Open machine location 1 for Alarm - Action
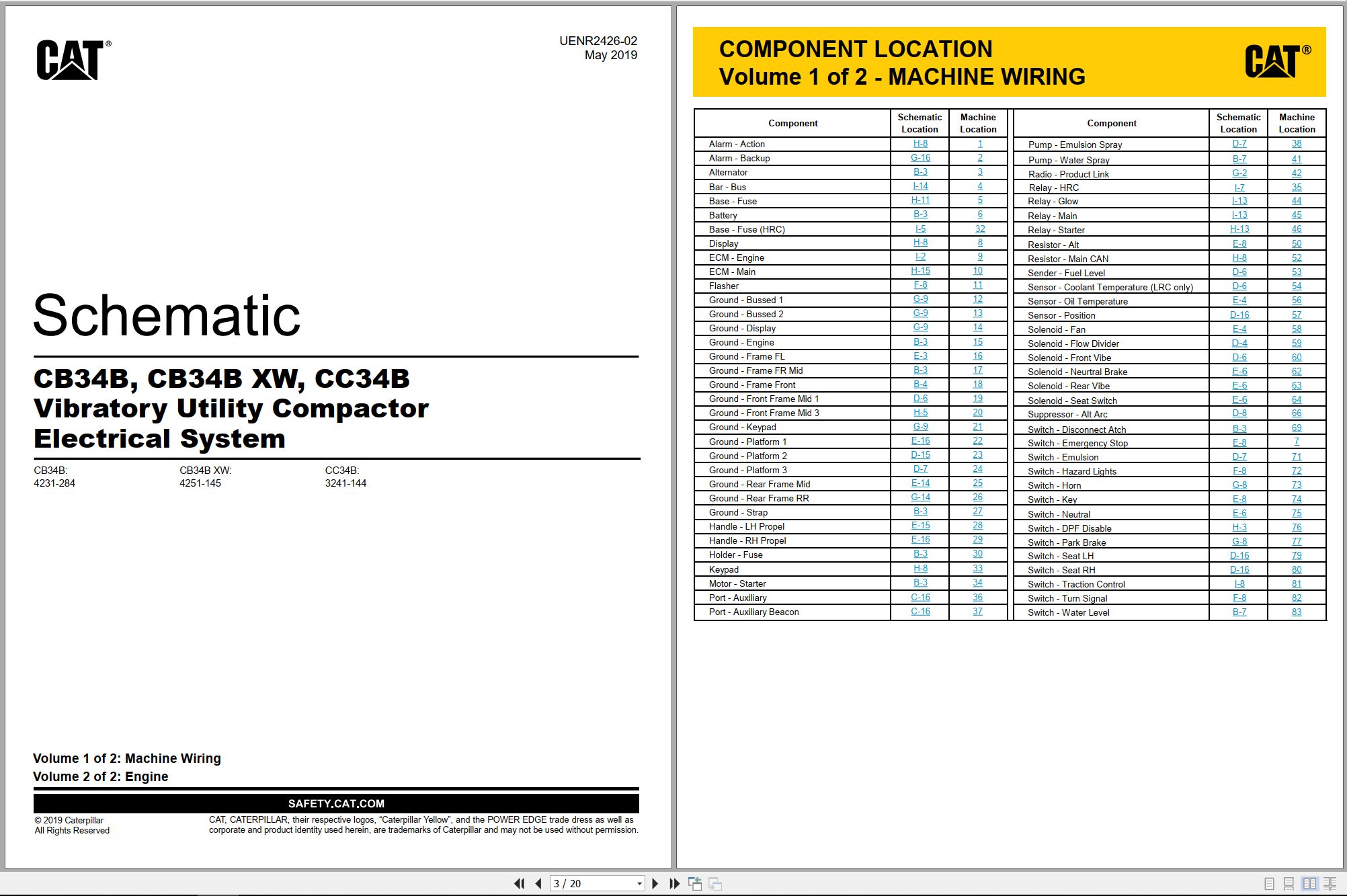 (x=980, y=144)
